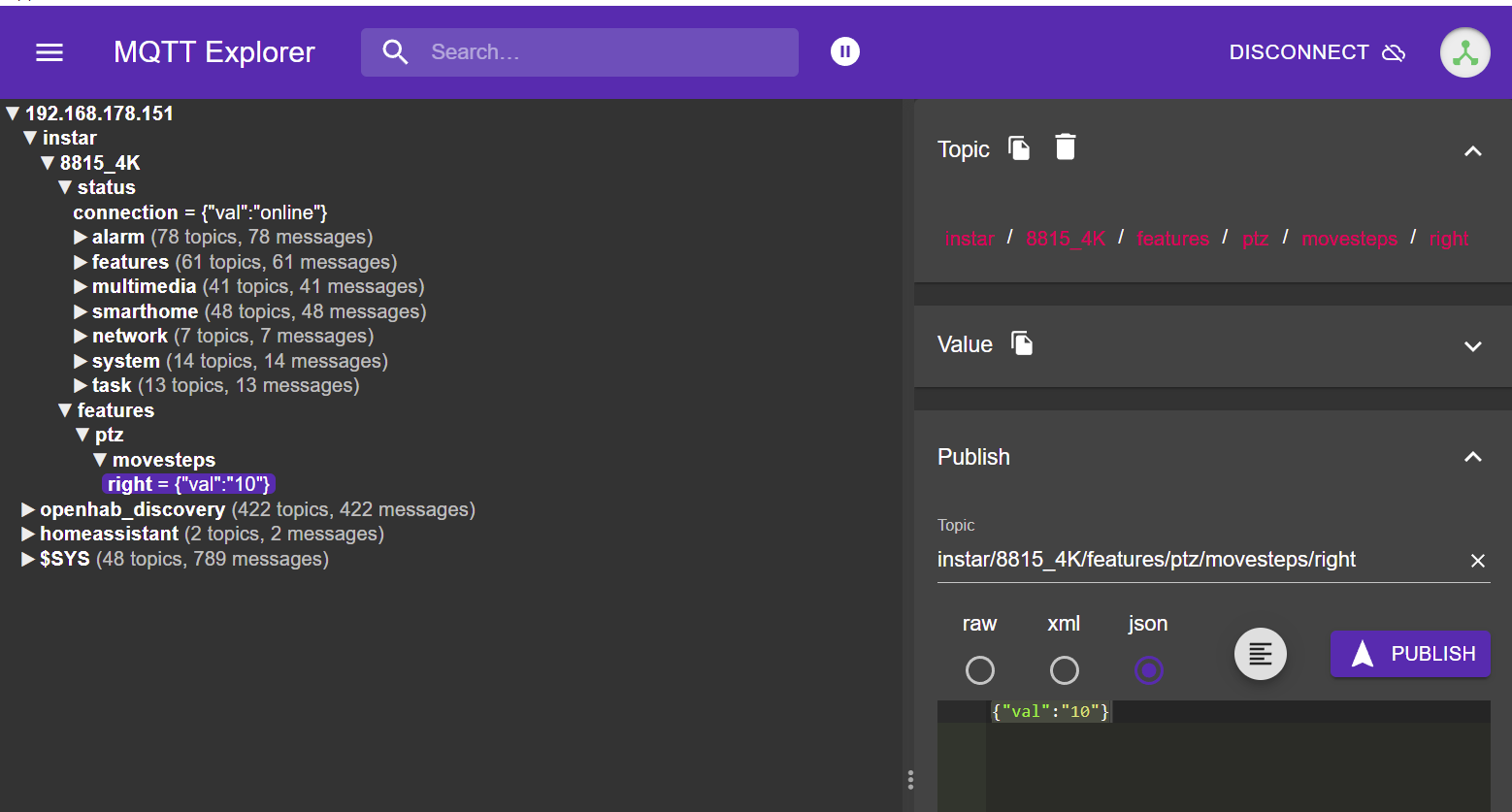Clear the publish topic field
Viewport: 1512px width, 812px height.
coord(1477,561)
